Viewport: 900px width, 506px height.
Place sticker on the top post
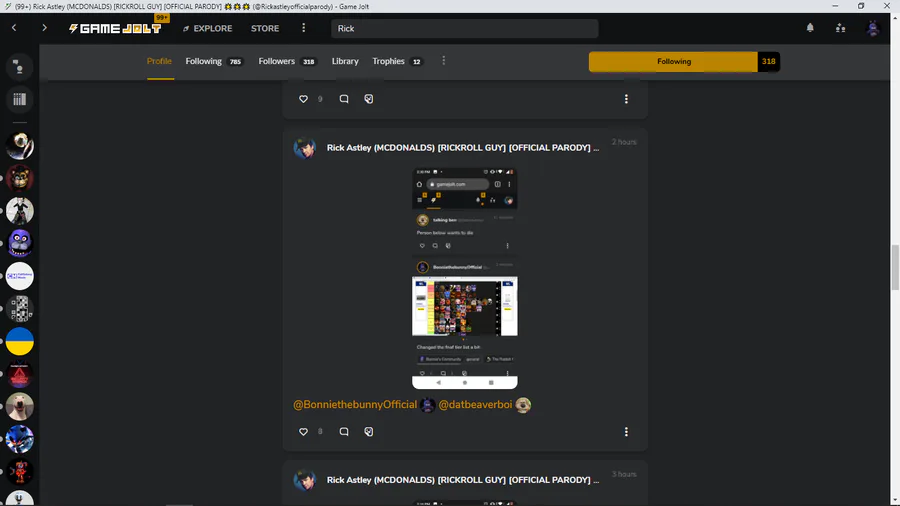pyautogui.click(x=368, y=99)
